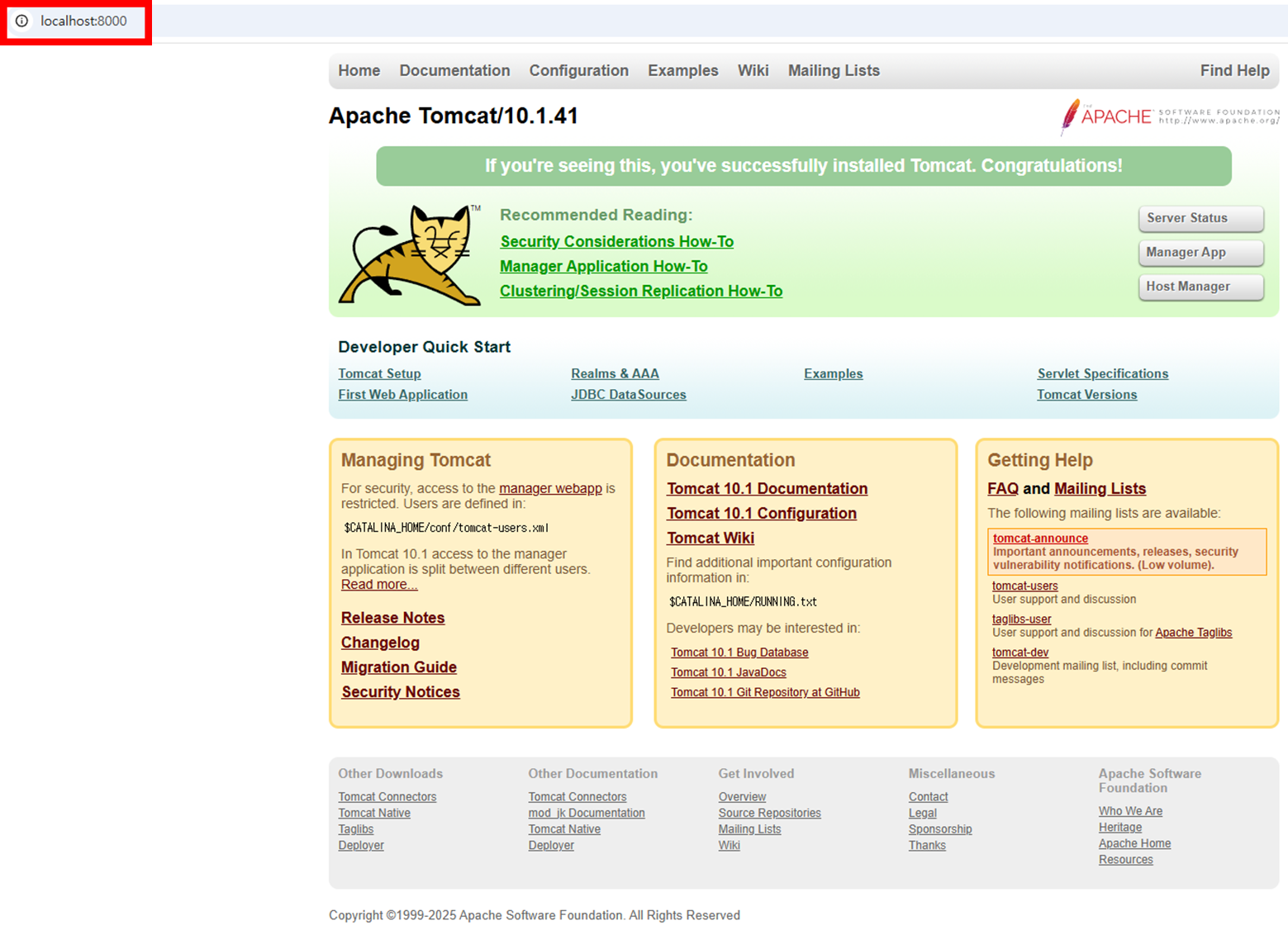Open the Release Notes link
This screenshot has width=1288, height=930.
392,618
